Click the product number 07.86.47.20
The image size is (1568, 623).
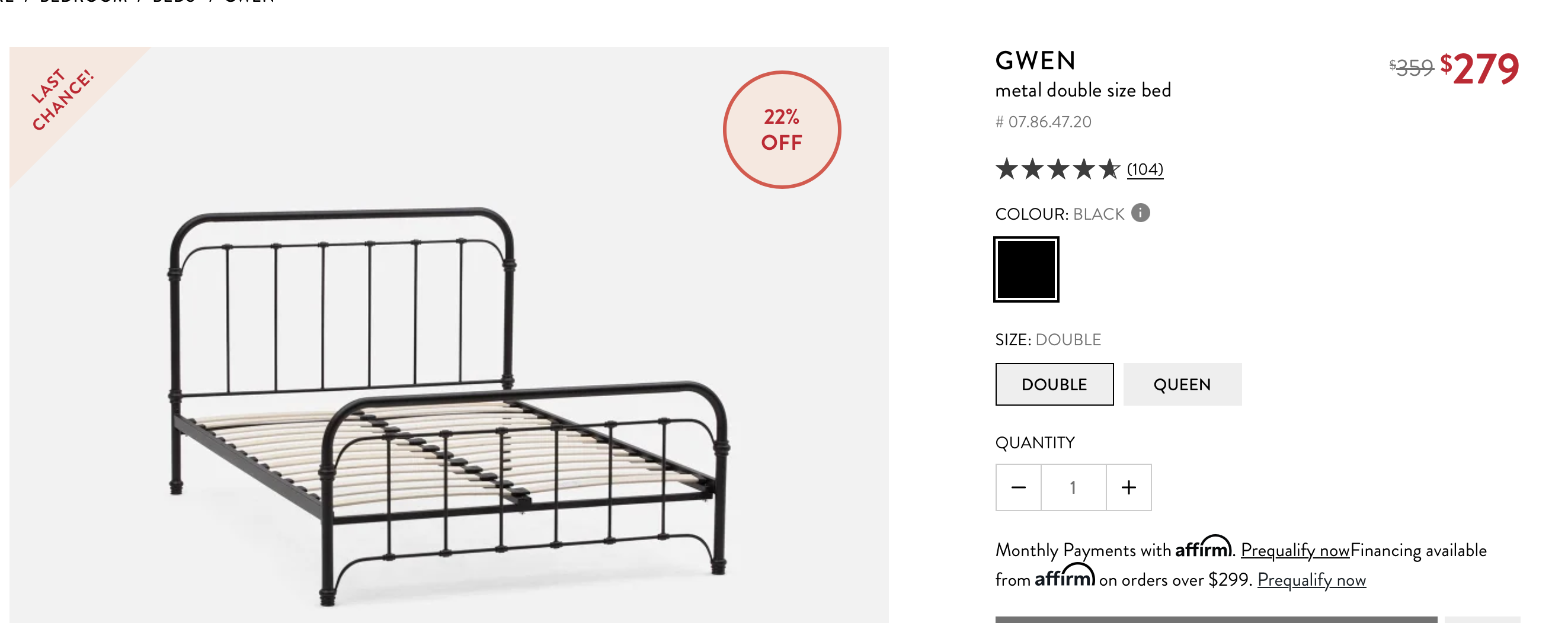click(x=1044, y=122)
